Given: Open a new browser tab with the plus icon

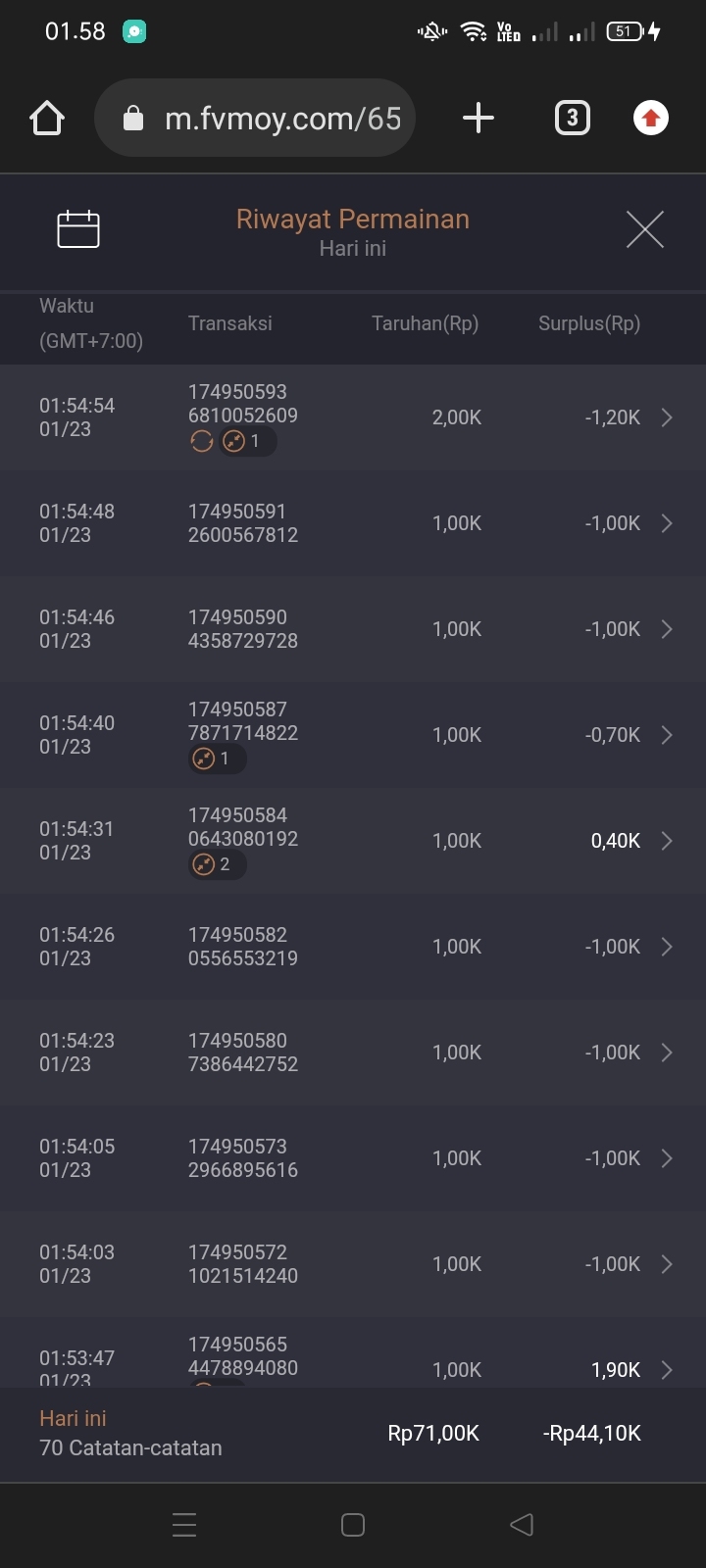Looking at the screenshot, I should pyautogui.click(x=478, y=119).
